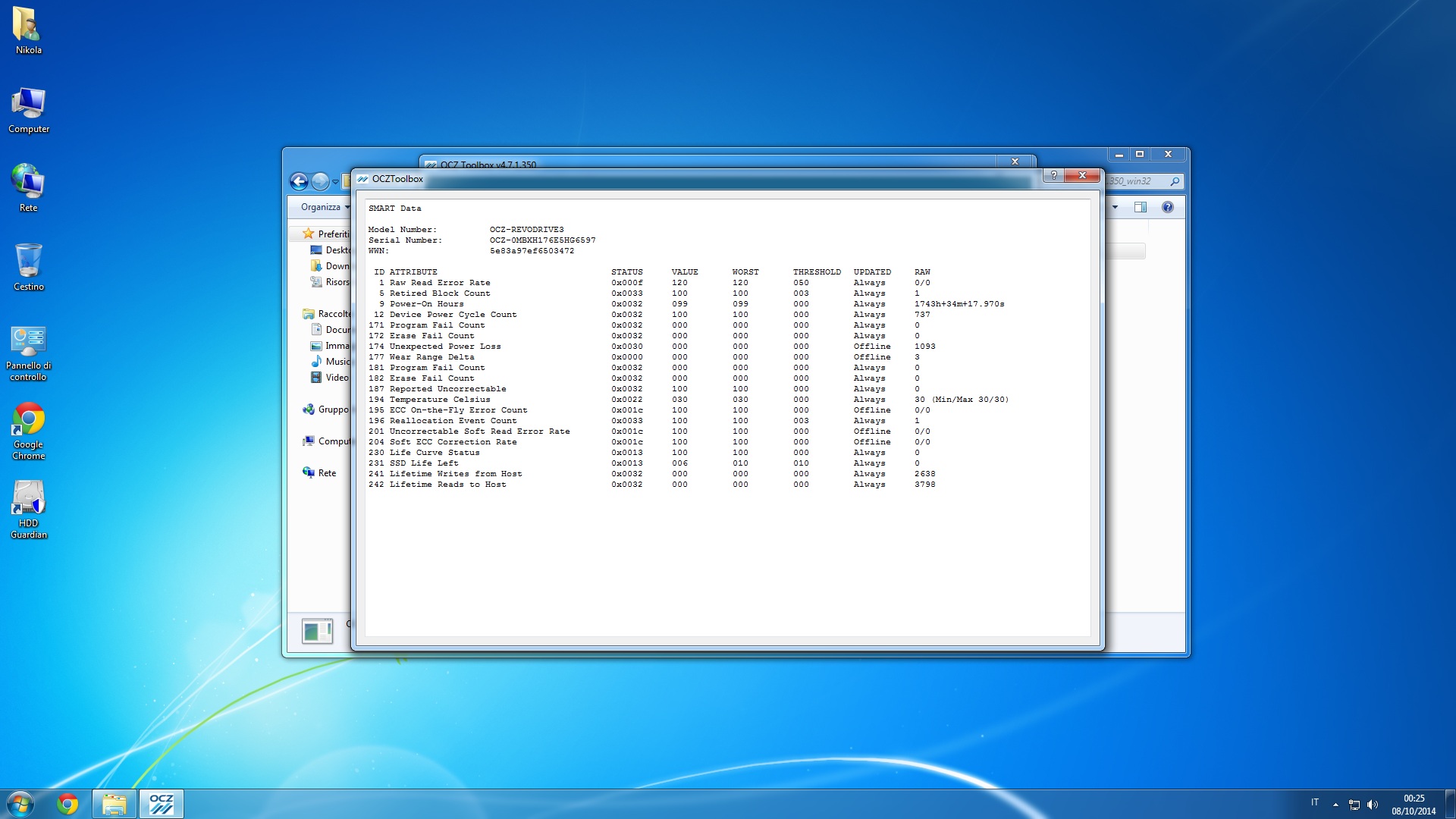Open the clock showing 00:25
The image size is (1456, 819).
pos(1414,804)
